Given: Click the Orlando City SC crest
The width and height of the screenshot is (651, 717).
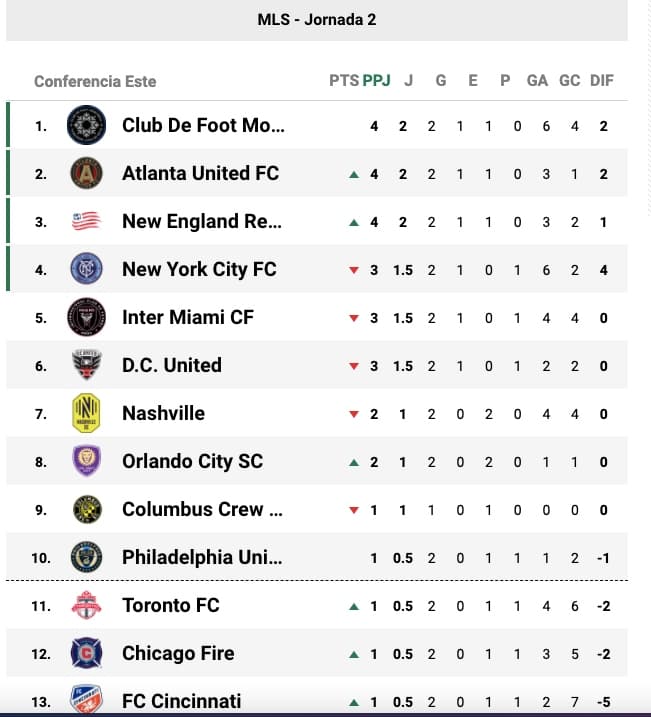Looking at the screenshot, I should (86, 461).
